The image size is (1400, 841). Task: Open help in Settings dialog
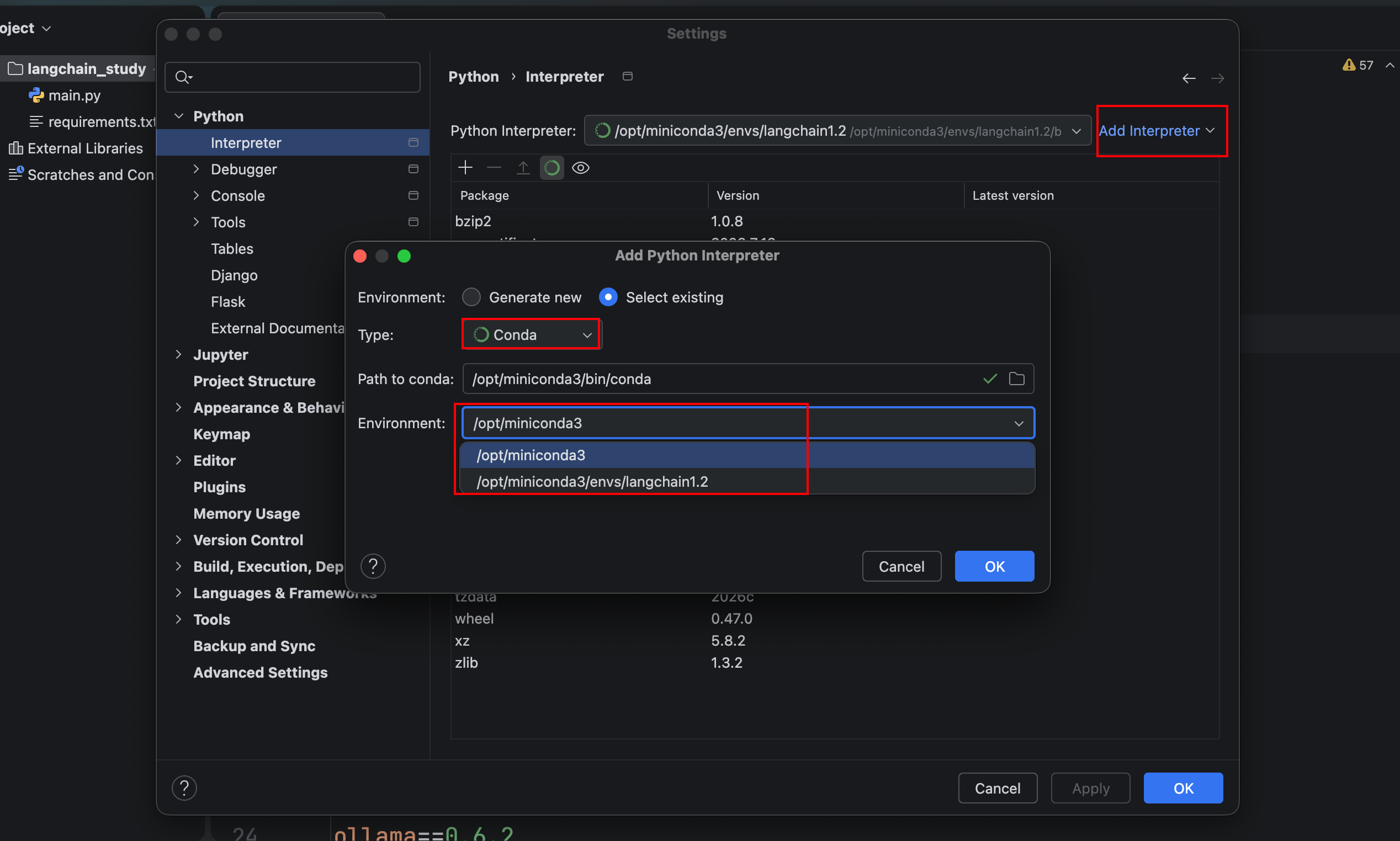pyautogui.click(x=184, y=787)
